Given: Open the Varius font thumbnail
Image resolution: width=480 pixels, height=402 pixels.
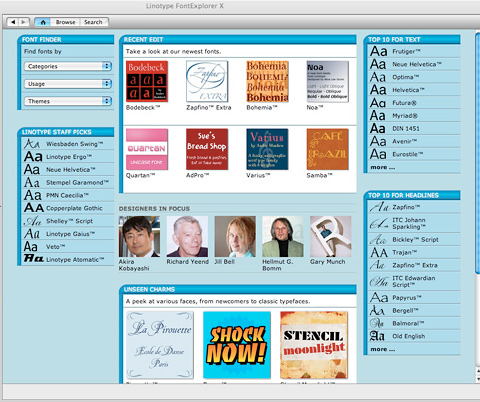Looking at the screenshot, I should [x=267, y=149].
